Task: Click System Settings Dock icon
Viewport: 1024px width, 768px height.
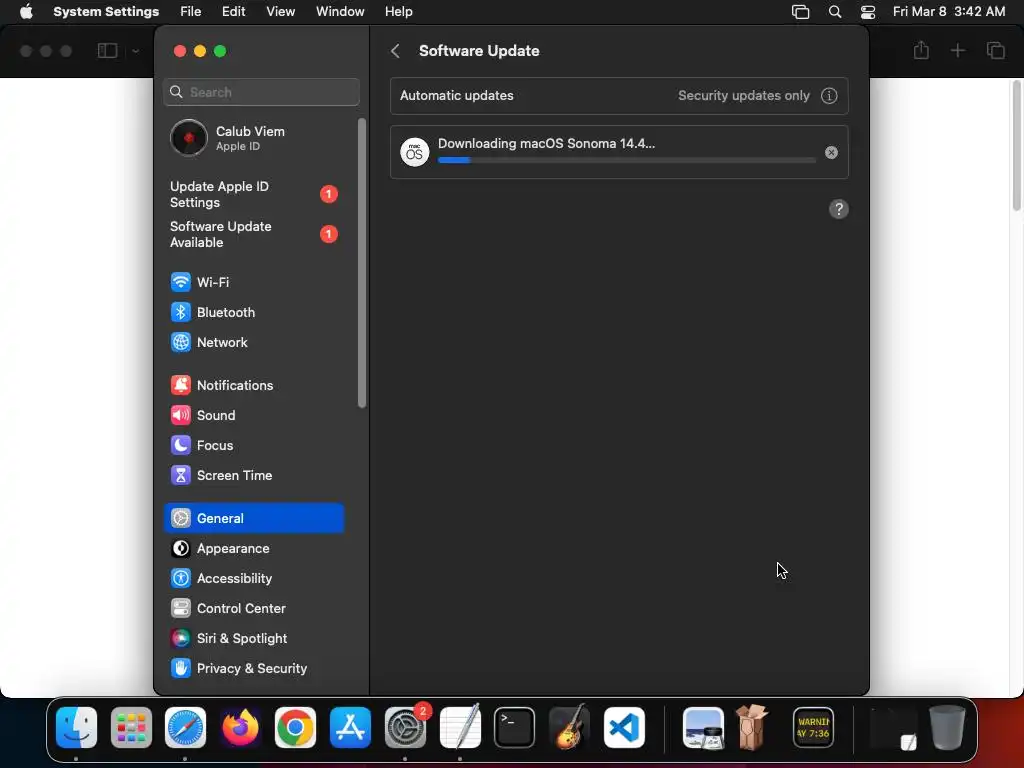Action: coord(405,727)
